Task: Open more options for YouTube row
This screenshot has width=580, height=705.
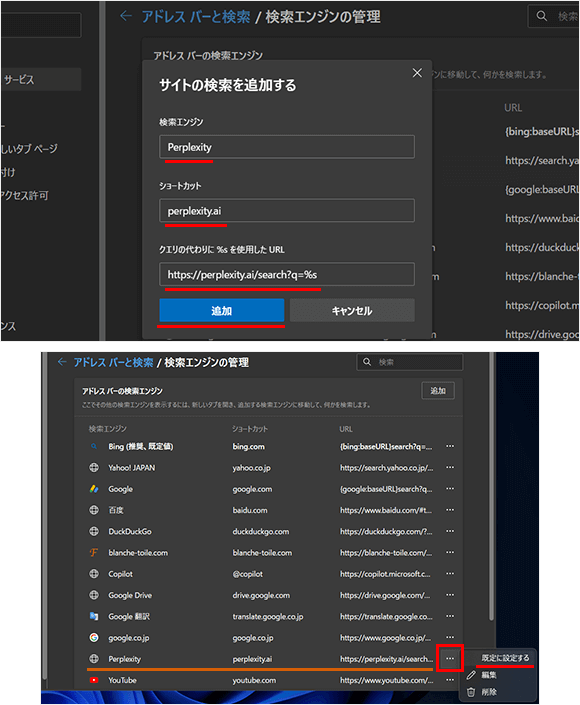Action: point(450,680)
